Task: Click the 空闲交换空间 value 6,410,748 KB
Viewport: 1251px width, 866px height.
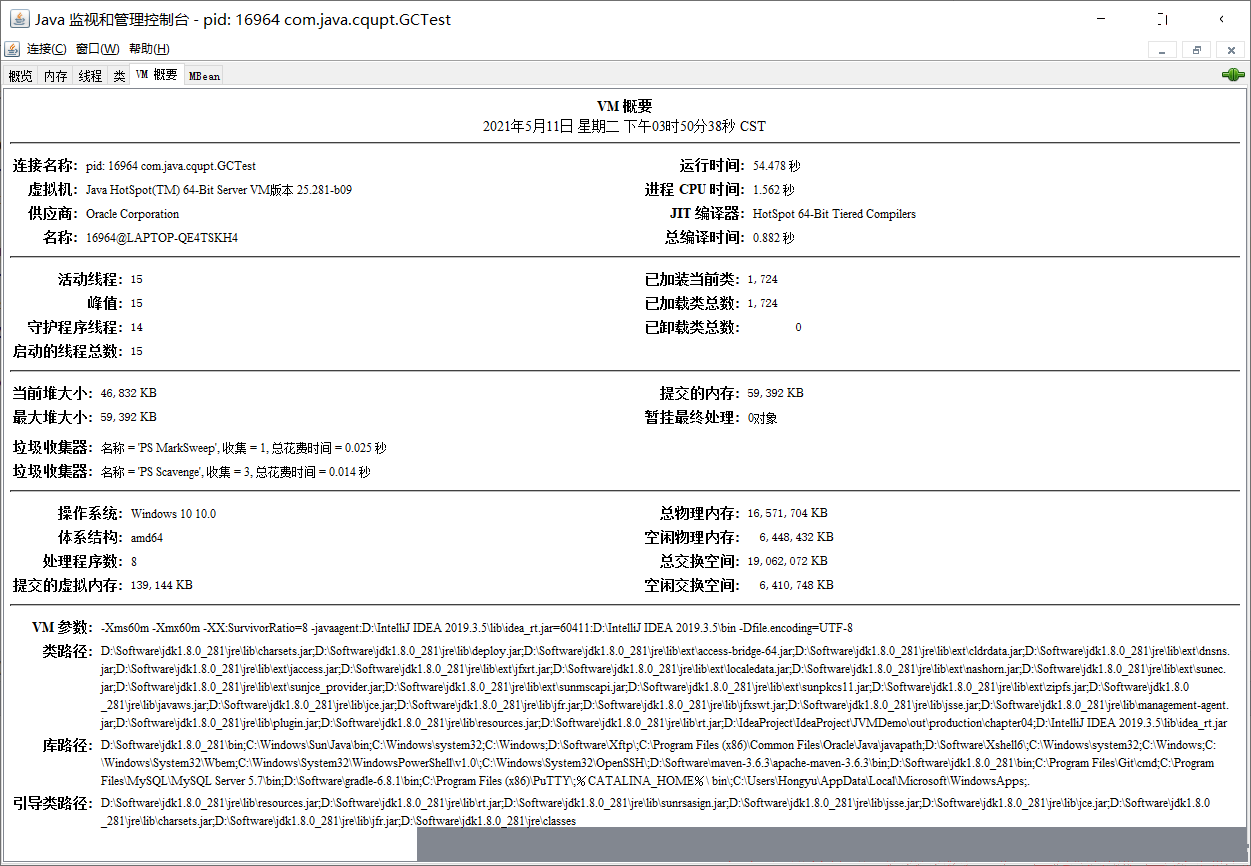Action: pos(796,586)
